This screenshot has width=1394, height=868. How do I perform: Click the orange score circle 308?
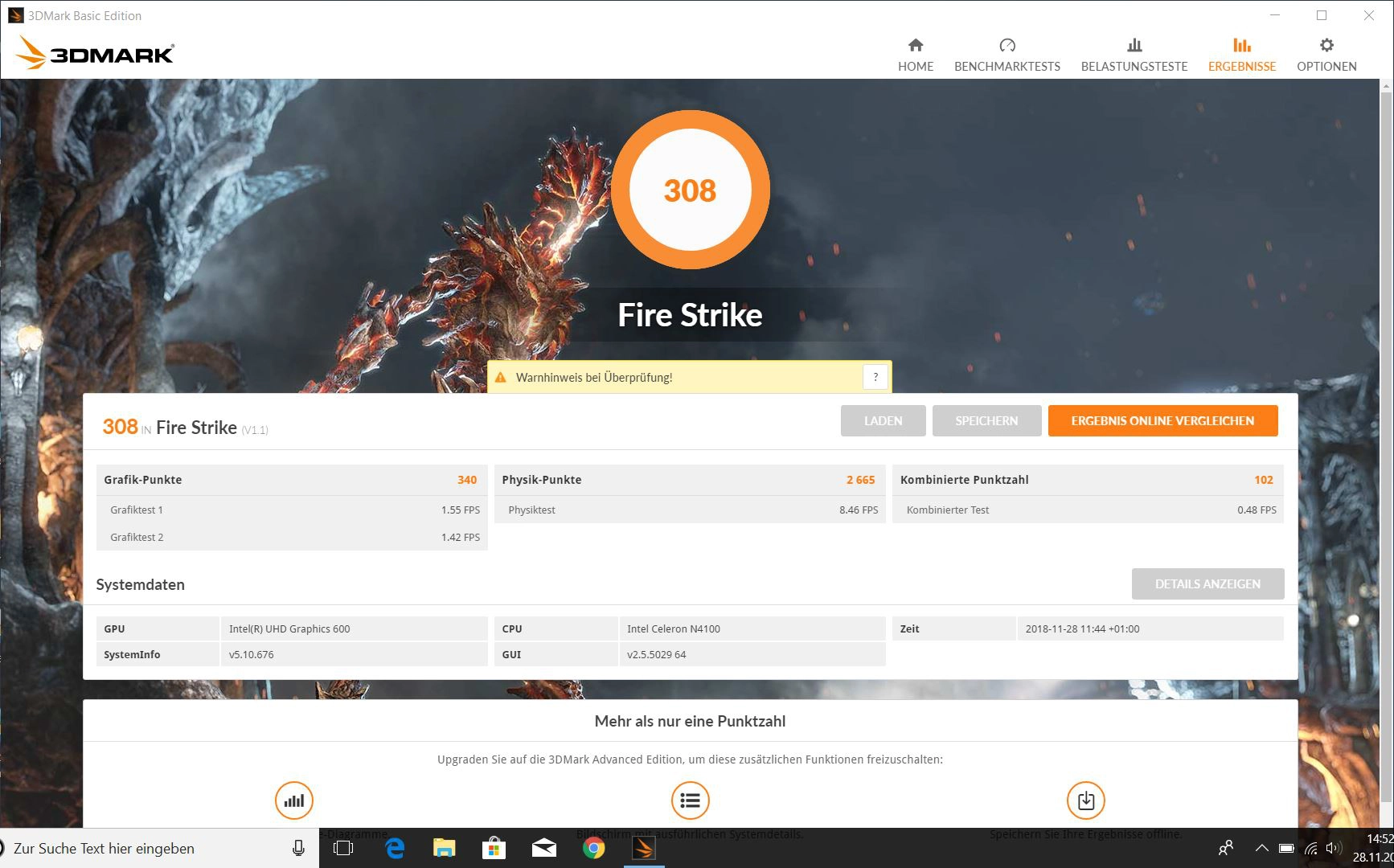click(x=690, y=190)
